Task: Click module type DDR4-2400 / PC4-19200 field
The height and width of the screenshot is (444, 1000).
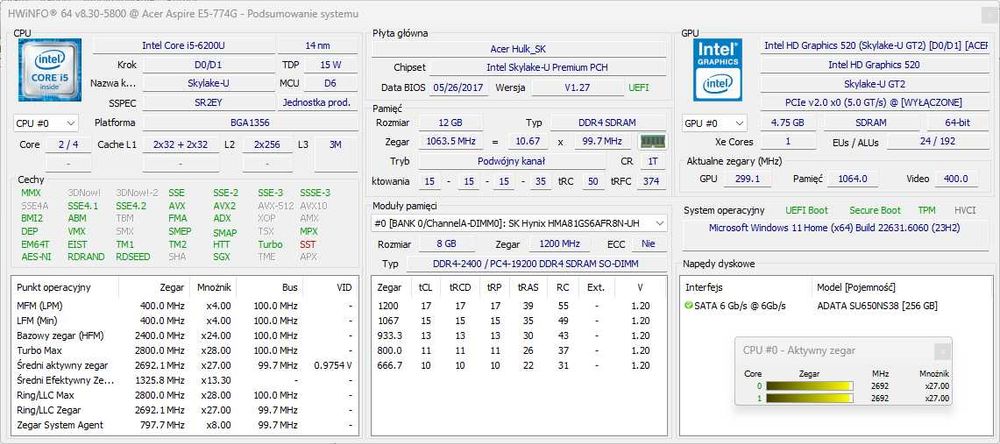Action: [536, 263]
